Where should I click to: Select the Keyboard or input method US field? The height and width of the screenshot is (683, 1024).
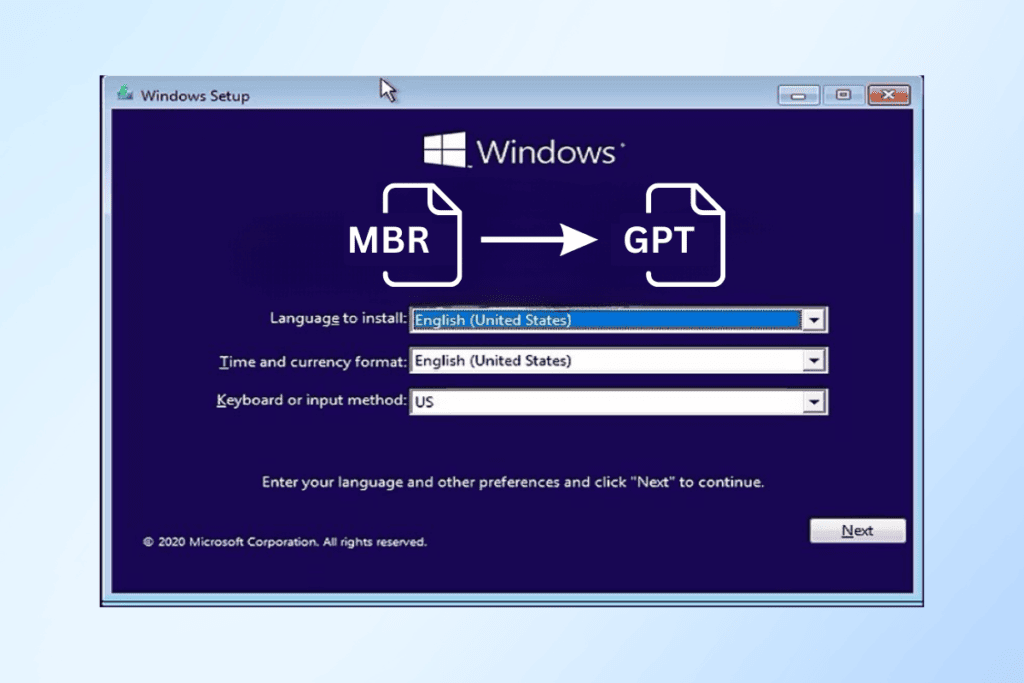click(618, 402)
